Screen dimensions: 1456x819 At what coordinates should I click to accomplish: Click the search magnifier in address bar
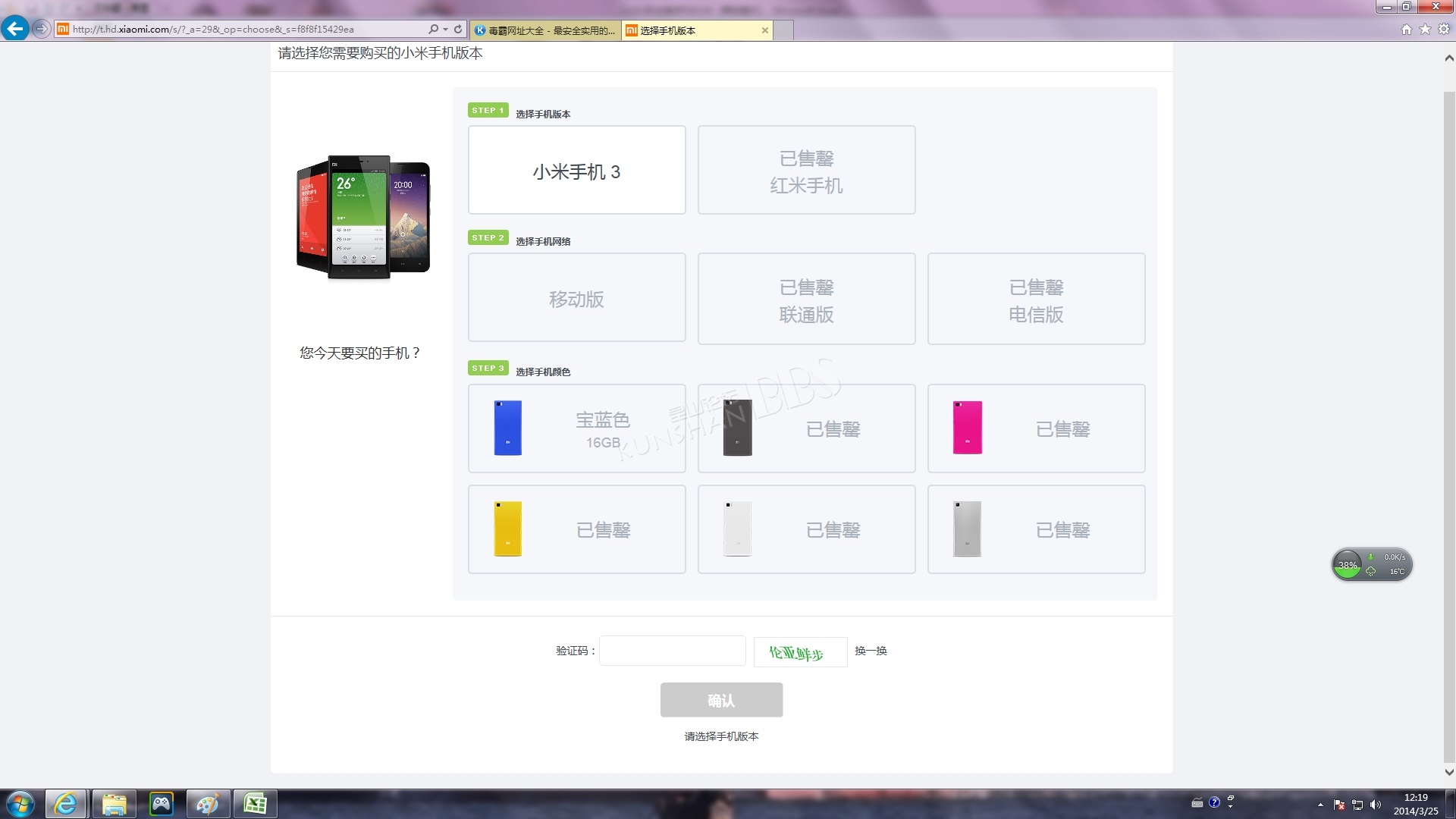point(433,29)
